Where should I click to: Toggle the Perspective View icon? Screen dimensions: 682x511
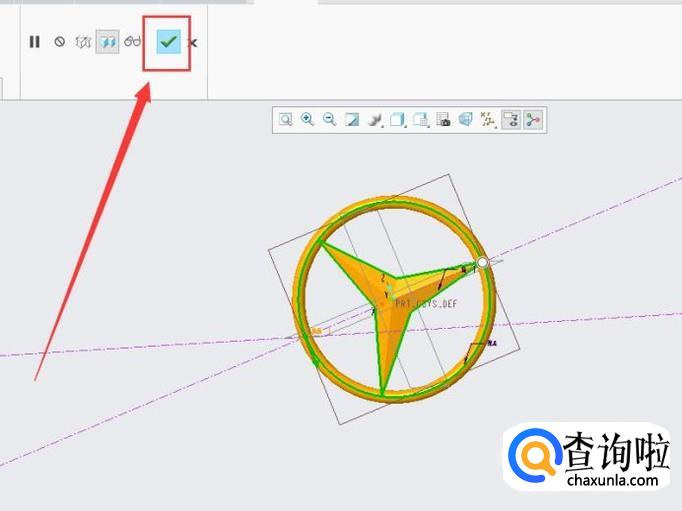pyautogui.click(x=465, y=120)
